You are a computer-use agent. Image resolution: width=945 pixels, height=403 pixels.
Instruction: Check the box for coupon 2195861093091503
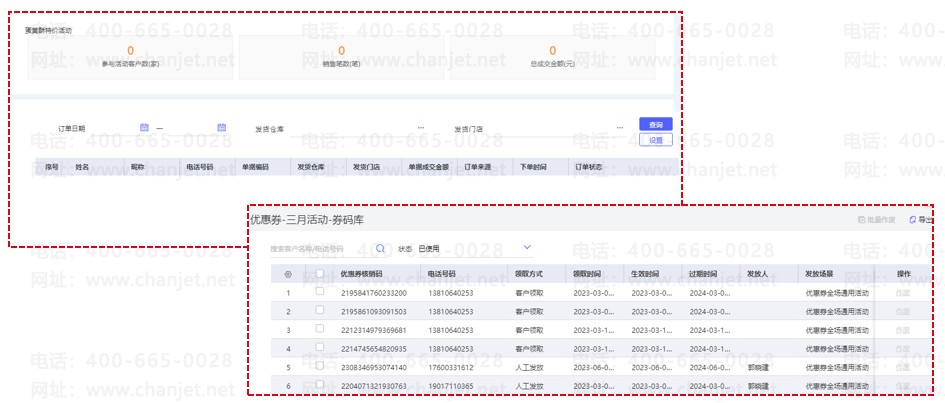click(x=320, y=310)
